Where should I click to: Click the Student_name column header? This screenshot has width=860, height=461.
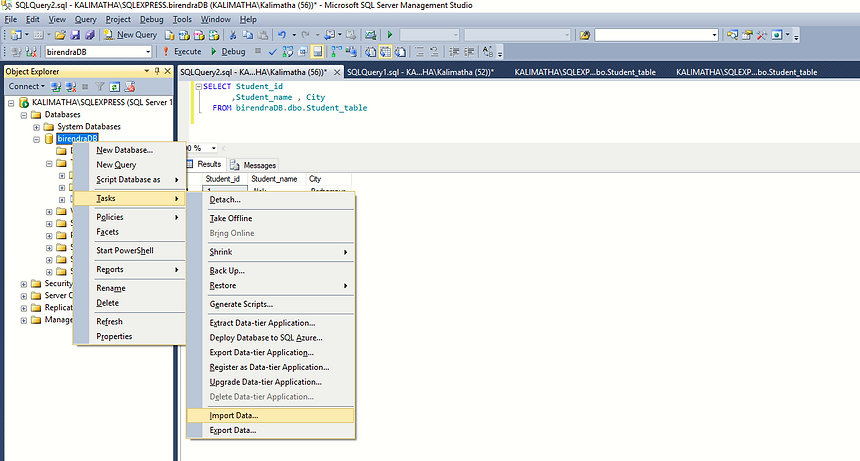[x=274, y=179]
